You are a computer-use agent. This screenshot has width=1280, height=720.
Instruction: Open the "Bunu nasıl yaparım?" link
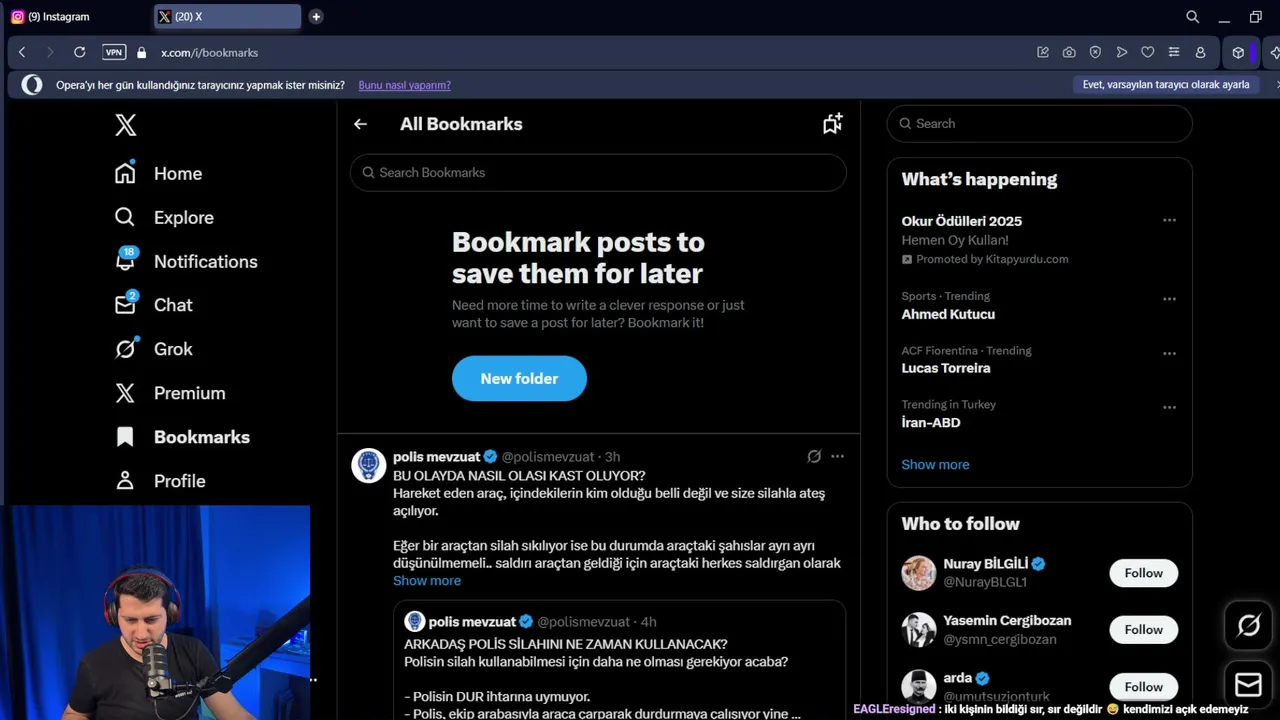[x=404, y=85]
